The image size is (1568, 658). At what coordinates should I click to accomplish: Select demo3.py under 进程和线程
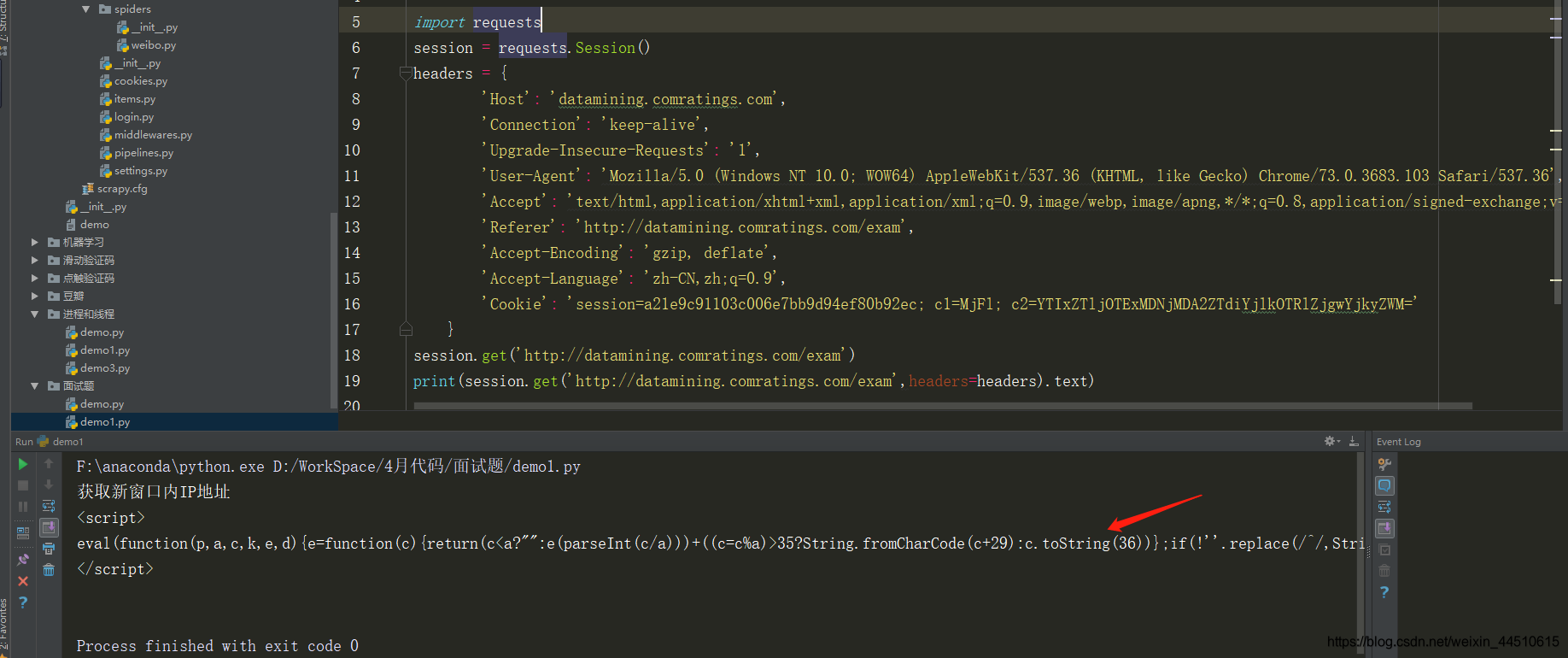[105, 368]
